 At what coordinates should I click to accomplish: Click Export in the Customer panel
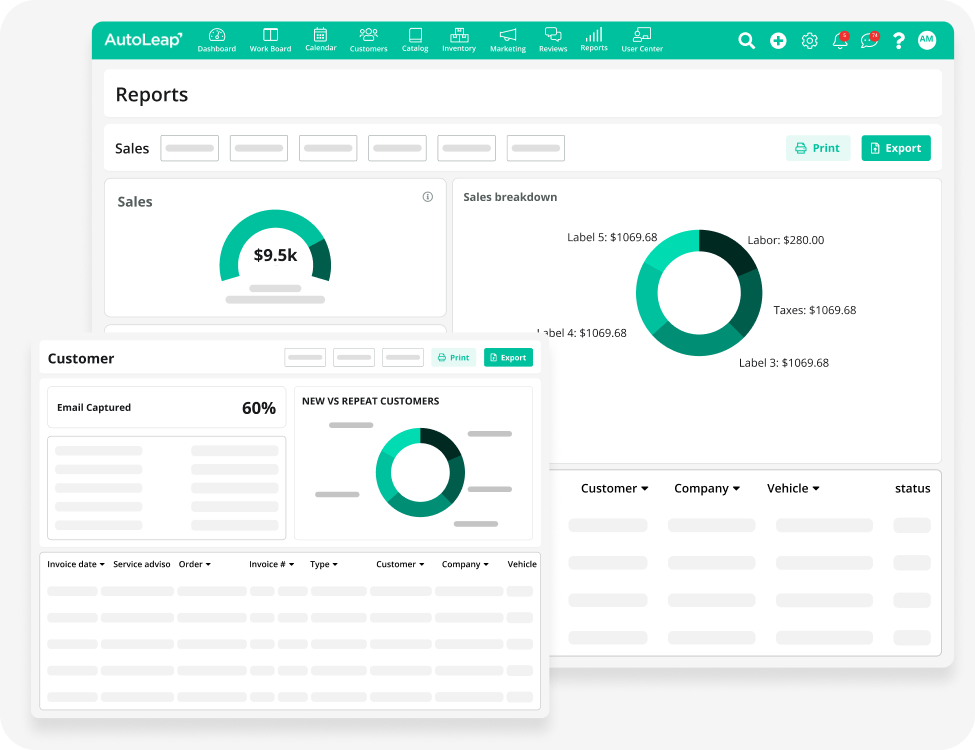coord(508,358)
